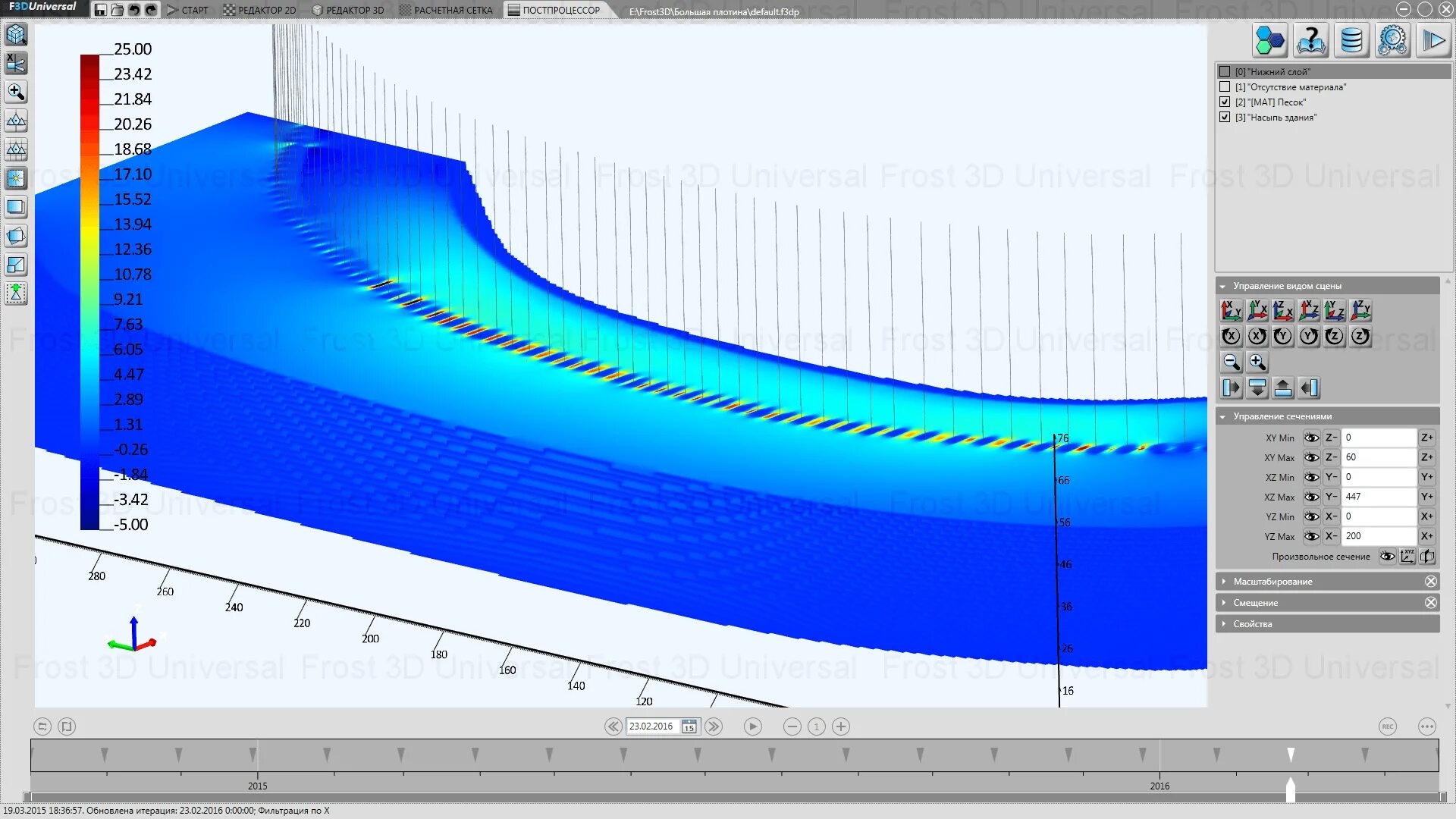Click the zoom tool in left toolbar

[x=16, y=93]
